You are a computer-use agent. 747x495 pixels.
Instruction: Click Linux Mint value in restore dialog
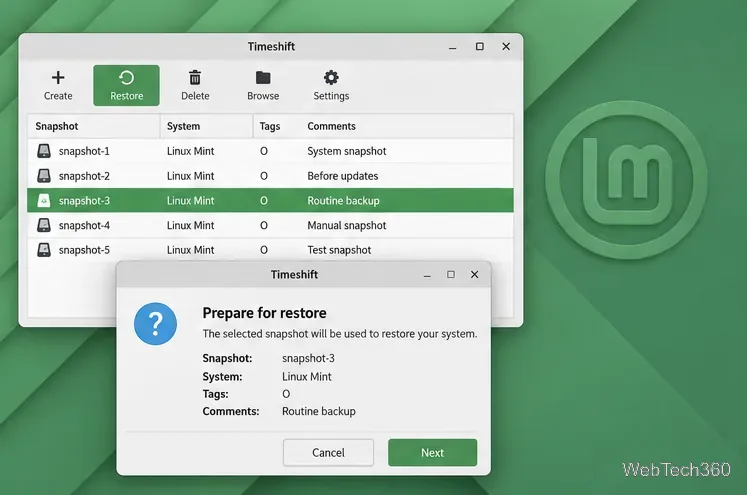click(306, 376)
